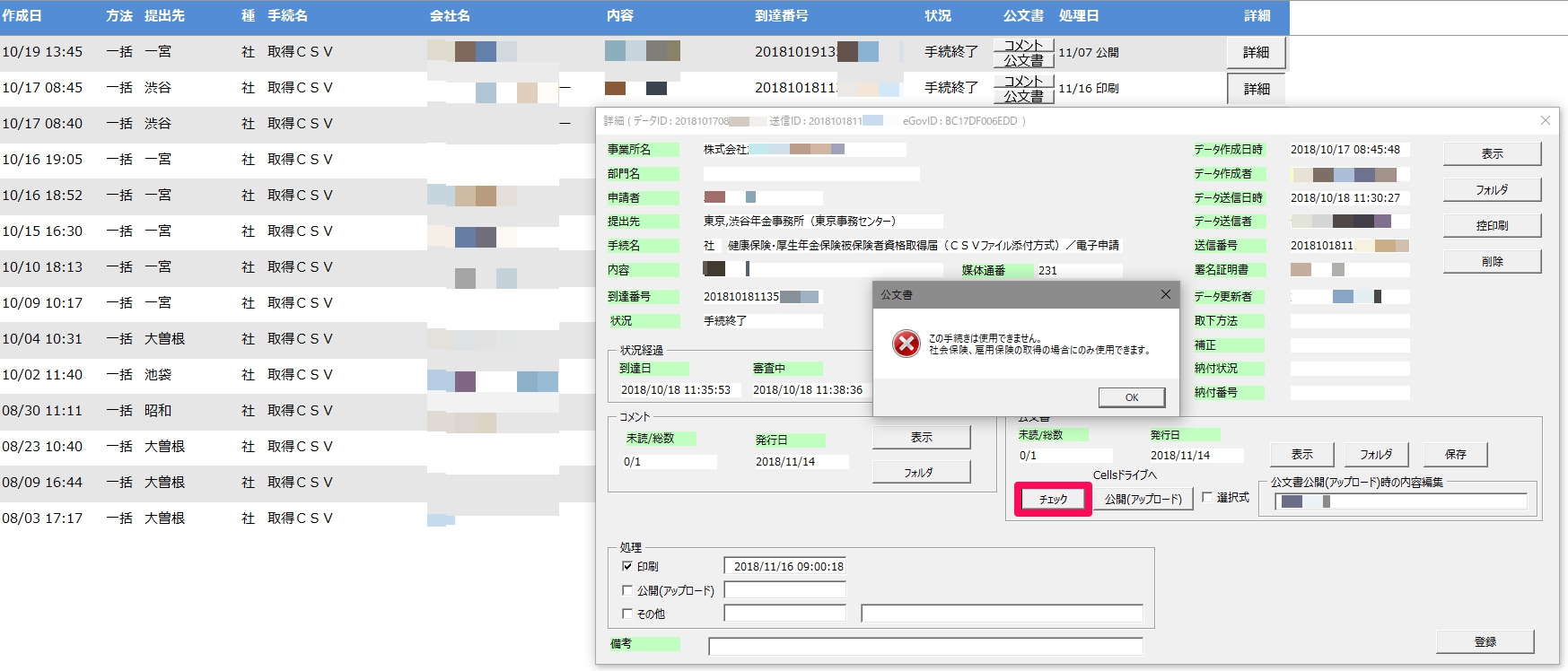This screenshot has width=1568, height=671.
Task: Select the row dated 08/23 10:40
Action: (296, 447)
